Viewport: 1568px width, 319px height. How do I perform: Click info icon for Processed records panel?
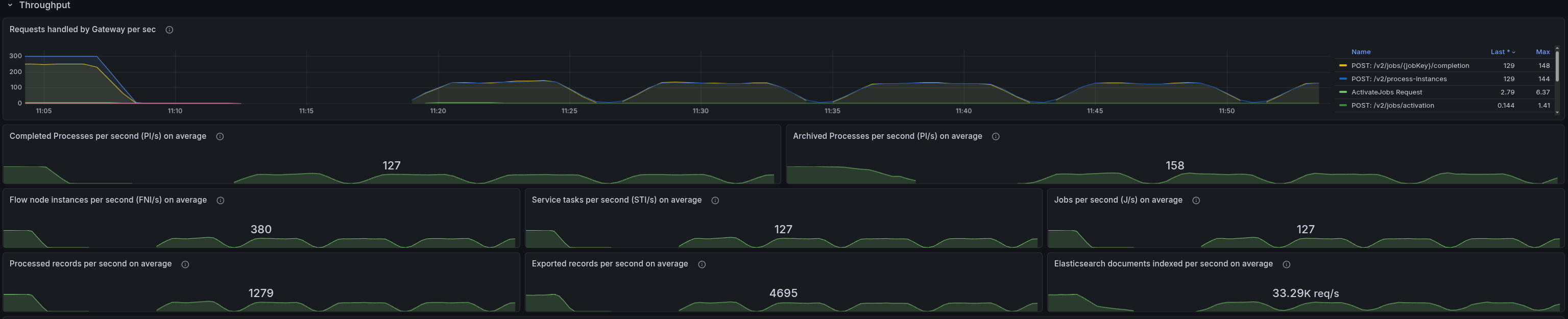185,264
